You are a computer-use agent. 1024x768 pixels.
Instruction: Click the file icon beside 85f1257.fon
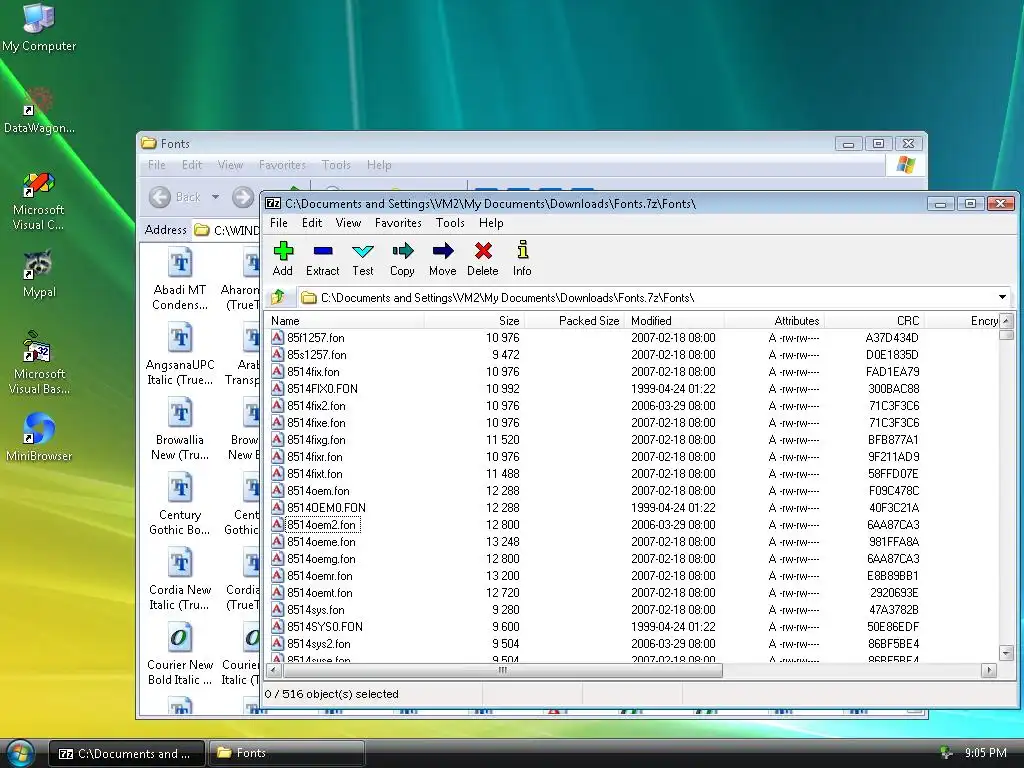click(x=278, y=338)
